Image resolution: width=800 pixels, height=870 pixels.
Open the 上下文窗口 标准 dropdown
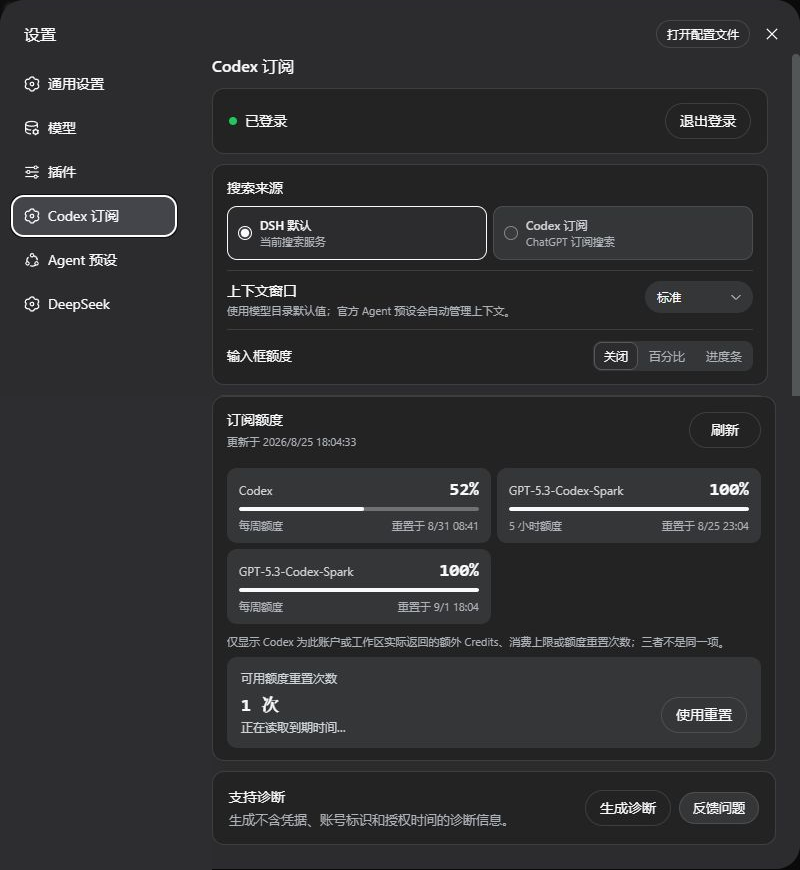point(698,297)
